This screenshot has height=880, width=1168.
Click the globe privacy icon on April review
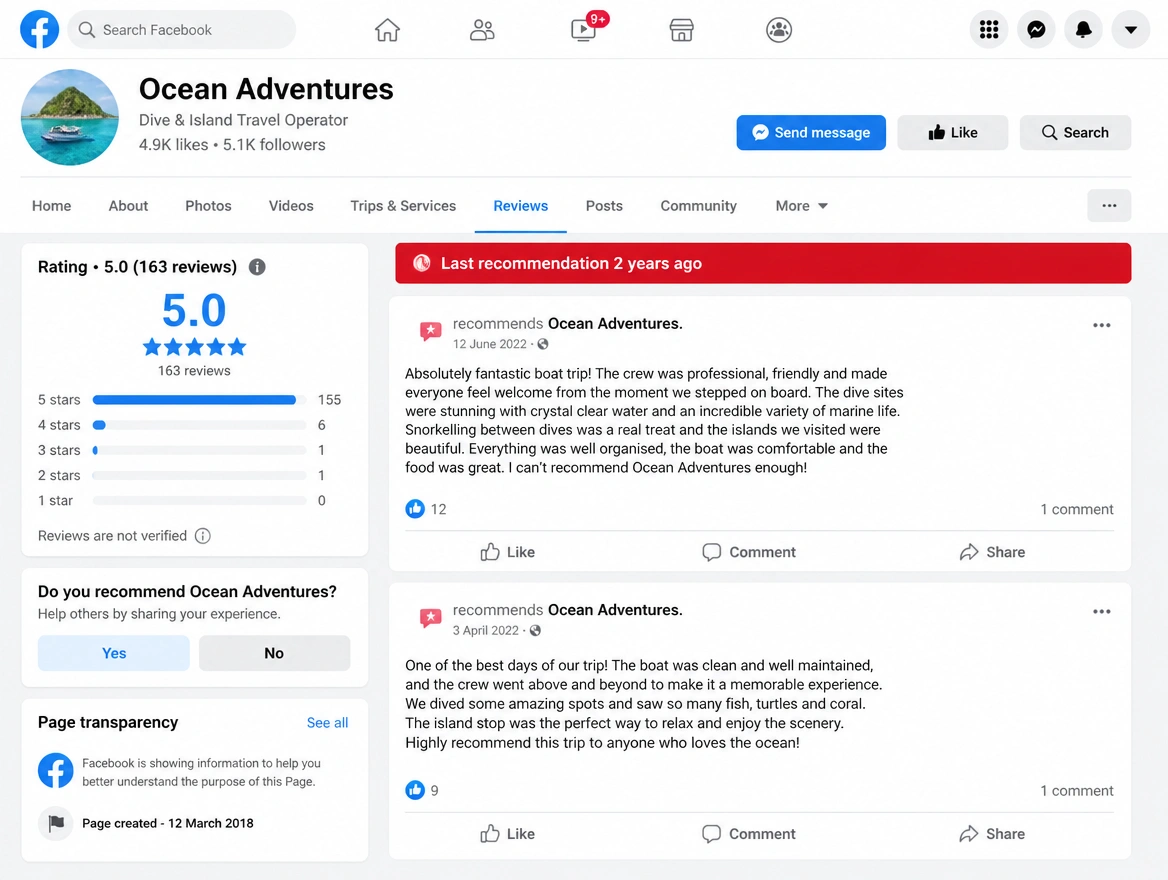[x=535, y=630]
